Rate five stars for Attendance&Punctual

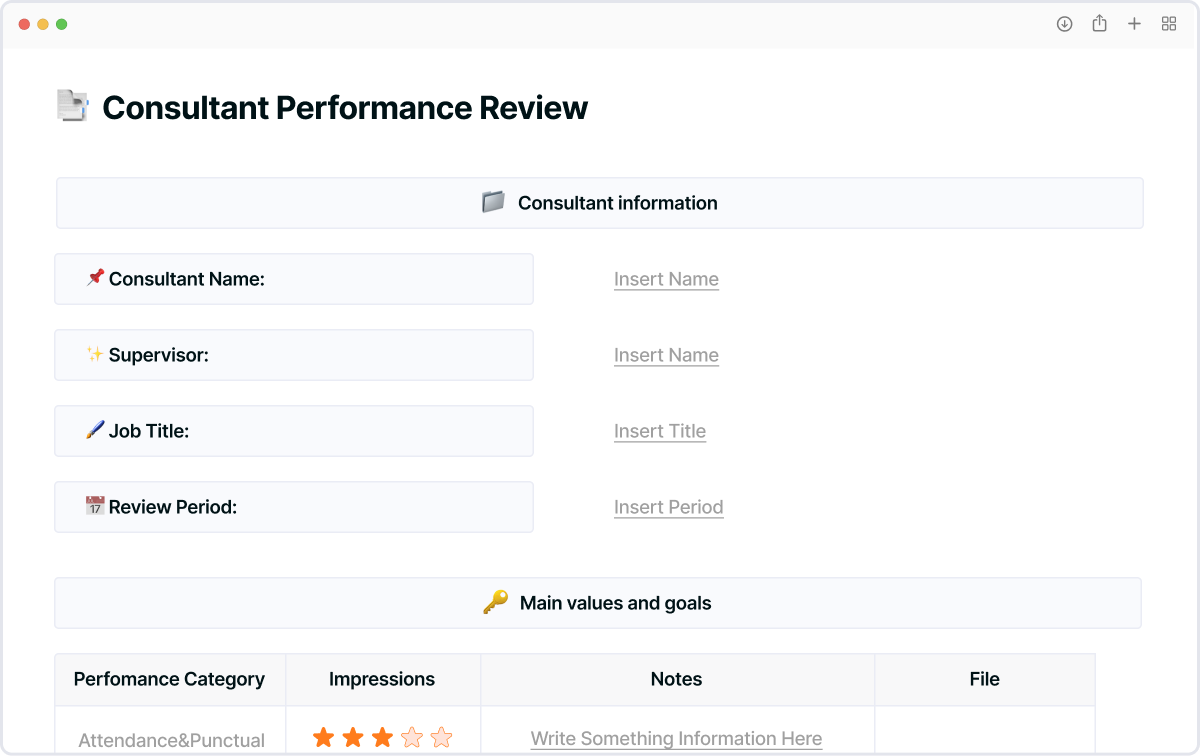pos(441,737)
